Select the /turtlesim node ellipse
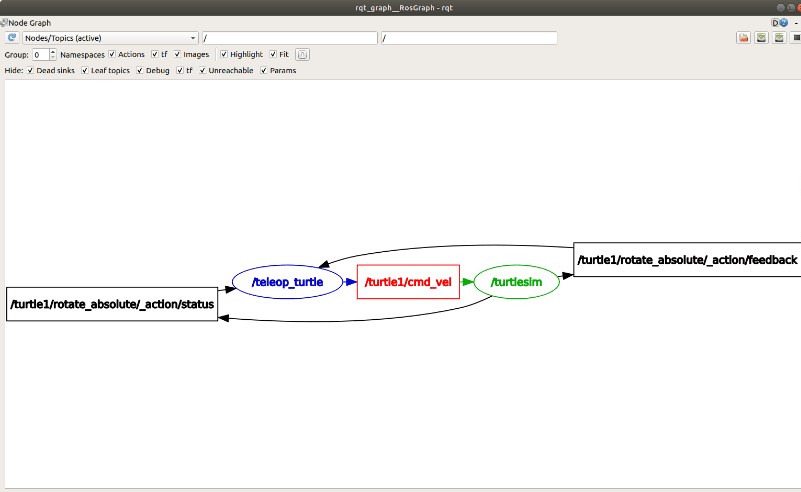Image resolution: width=801 pixels, height=492 pixels. (x=516, y=283)
